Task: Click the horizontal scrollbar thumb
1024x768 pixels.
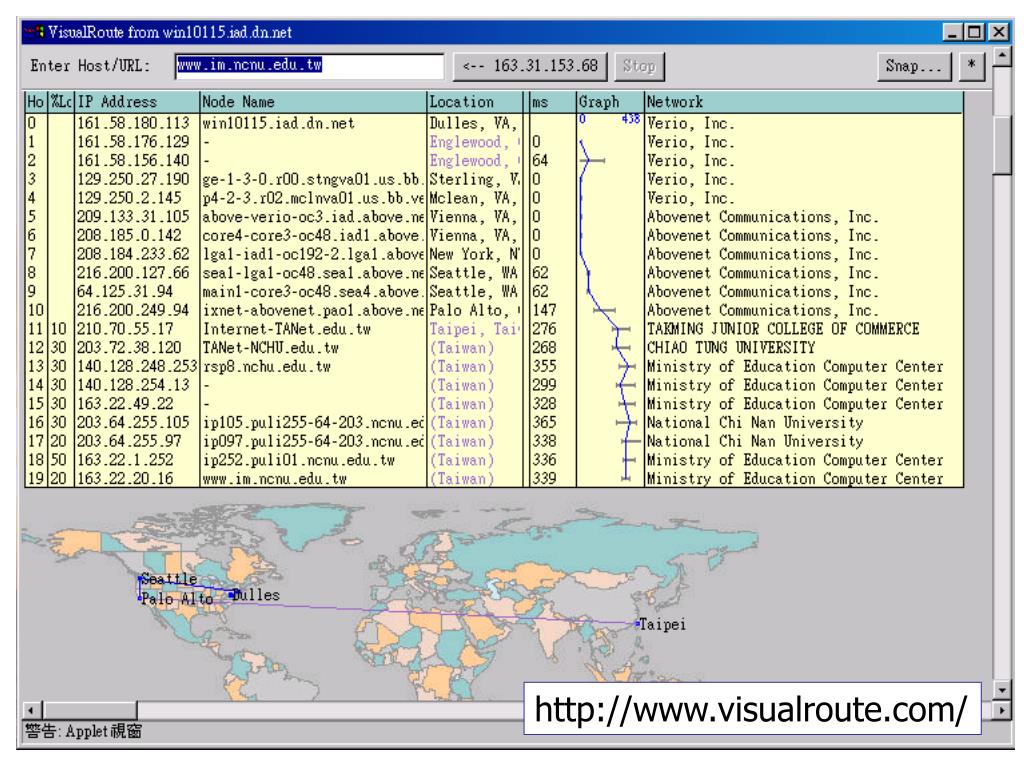Action: (x=89, y=710)
